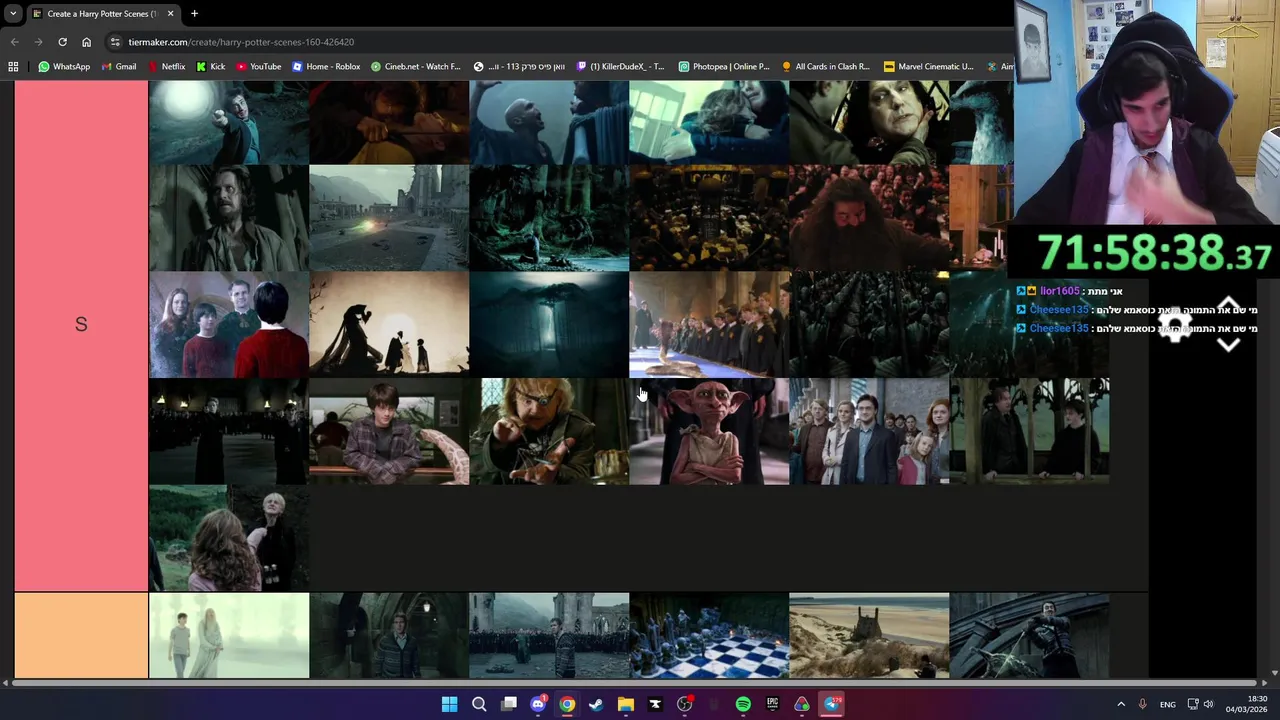This screenshot has height=720, width=1280.
Task: Select the Harry and Dumbledore white station thumbnail
Action: pos(229,636)
